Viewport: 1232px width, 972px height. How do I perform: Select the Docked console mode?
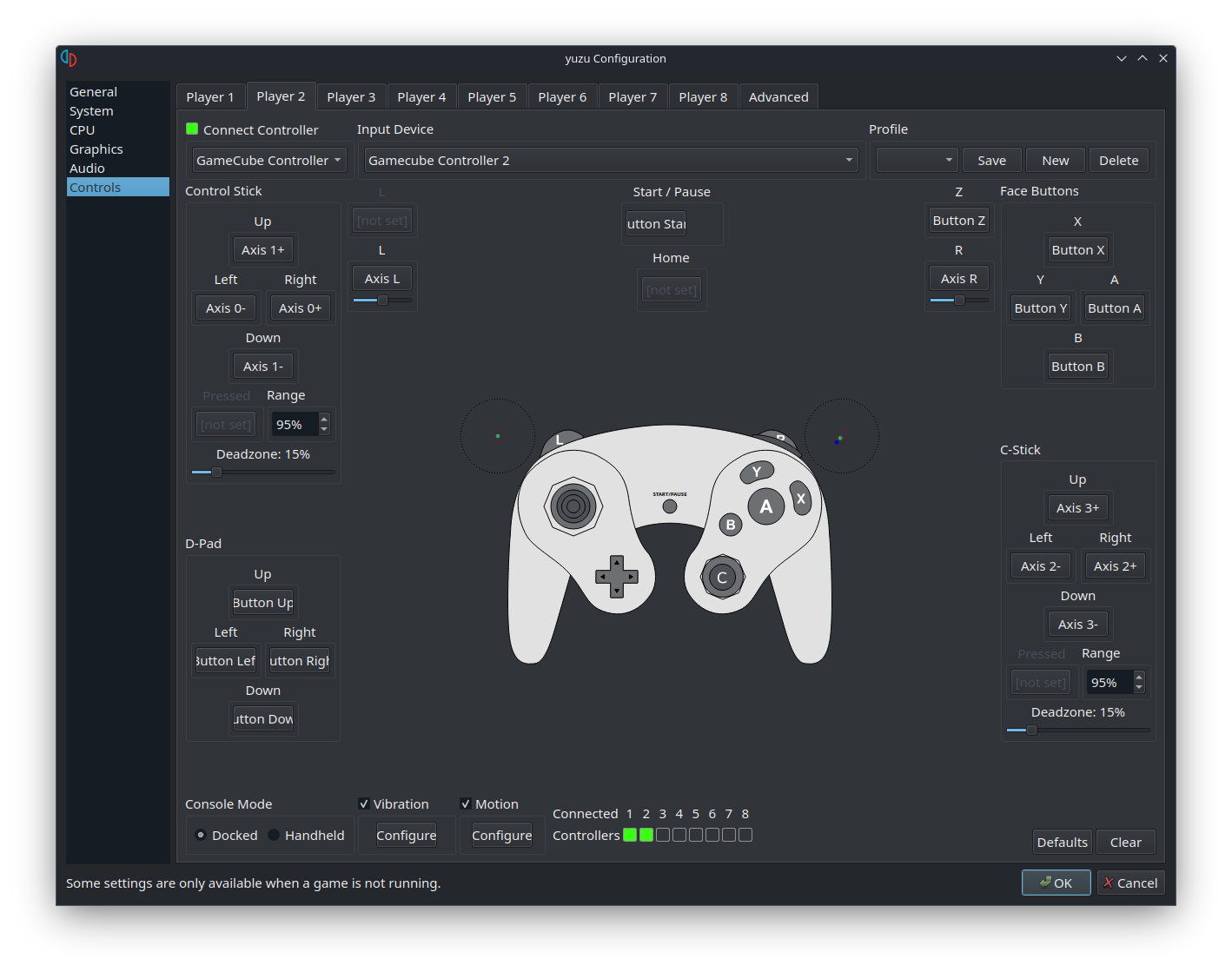pos(201,835)
